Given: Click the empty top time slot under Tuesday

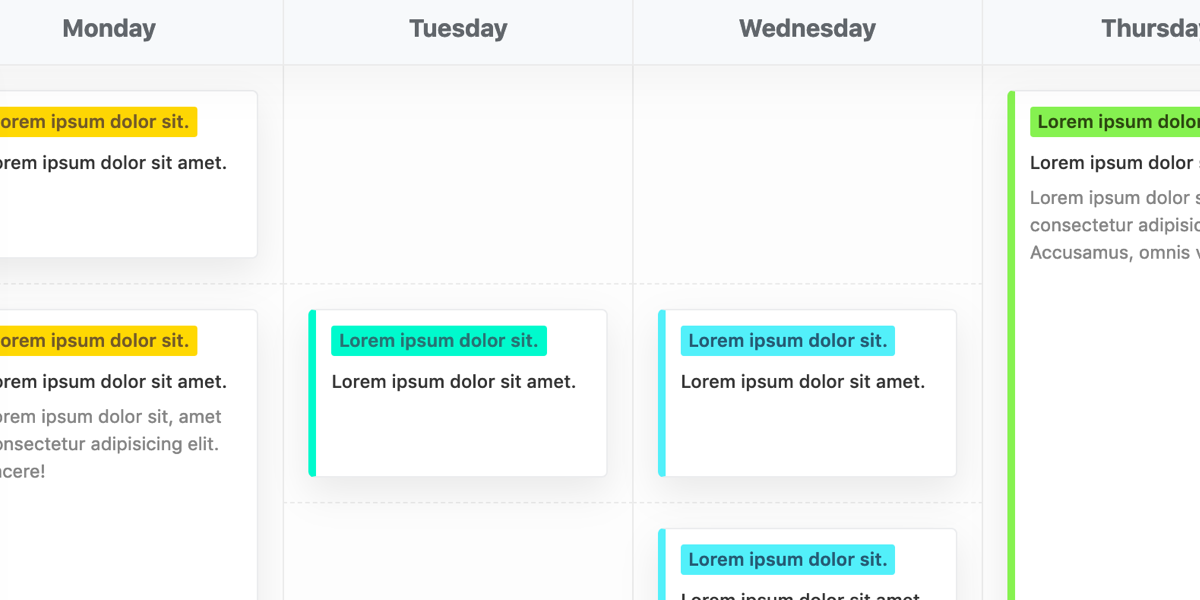Looking at the screenshot, I should point(458,175).
